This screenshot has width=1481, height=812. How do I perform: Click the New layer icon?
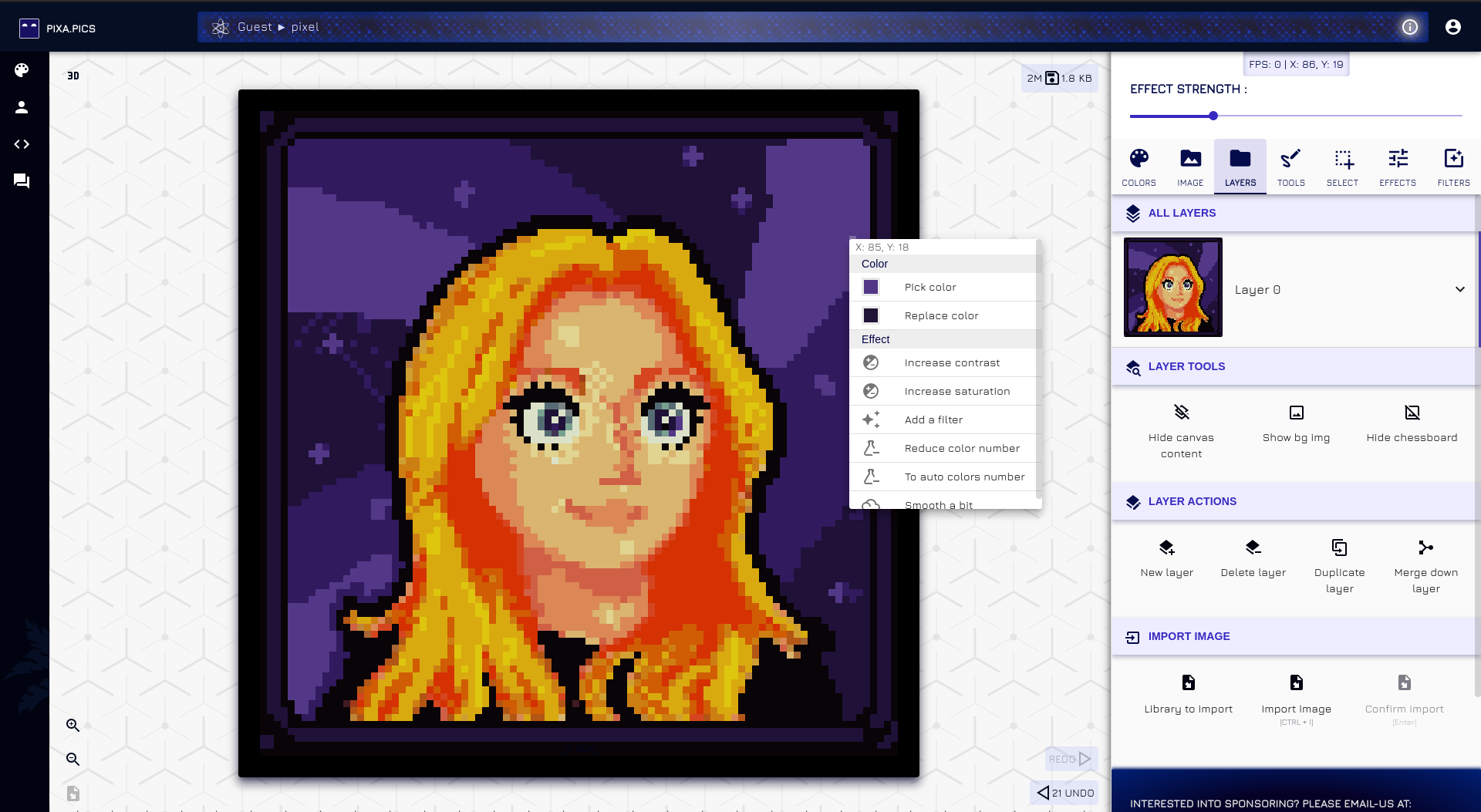(x=1166, y=548)
